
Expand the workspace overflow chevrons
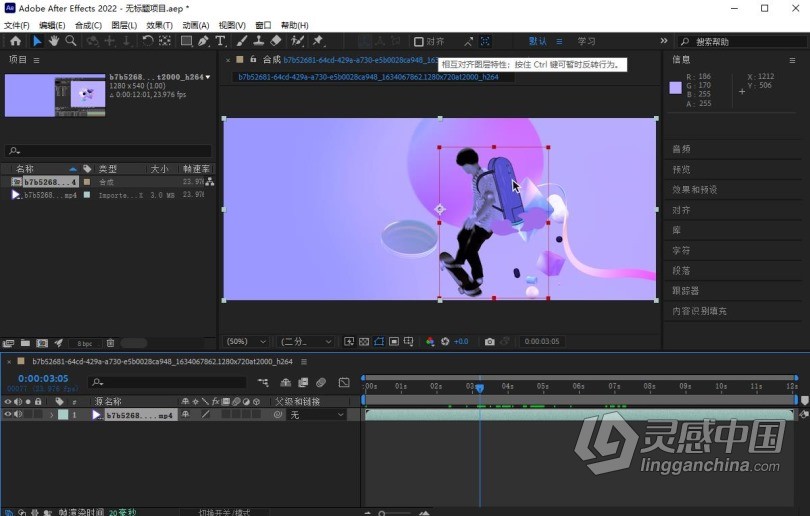pyautogui.click(x=664, y=41)
